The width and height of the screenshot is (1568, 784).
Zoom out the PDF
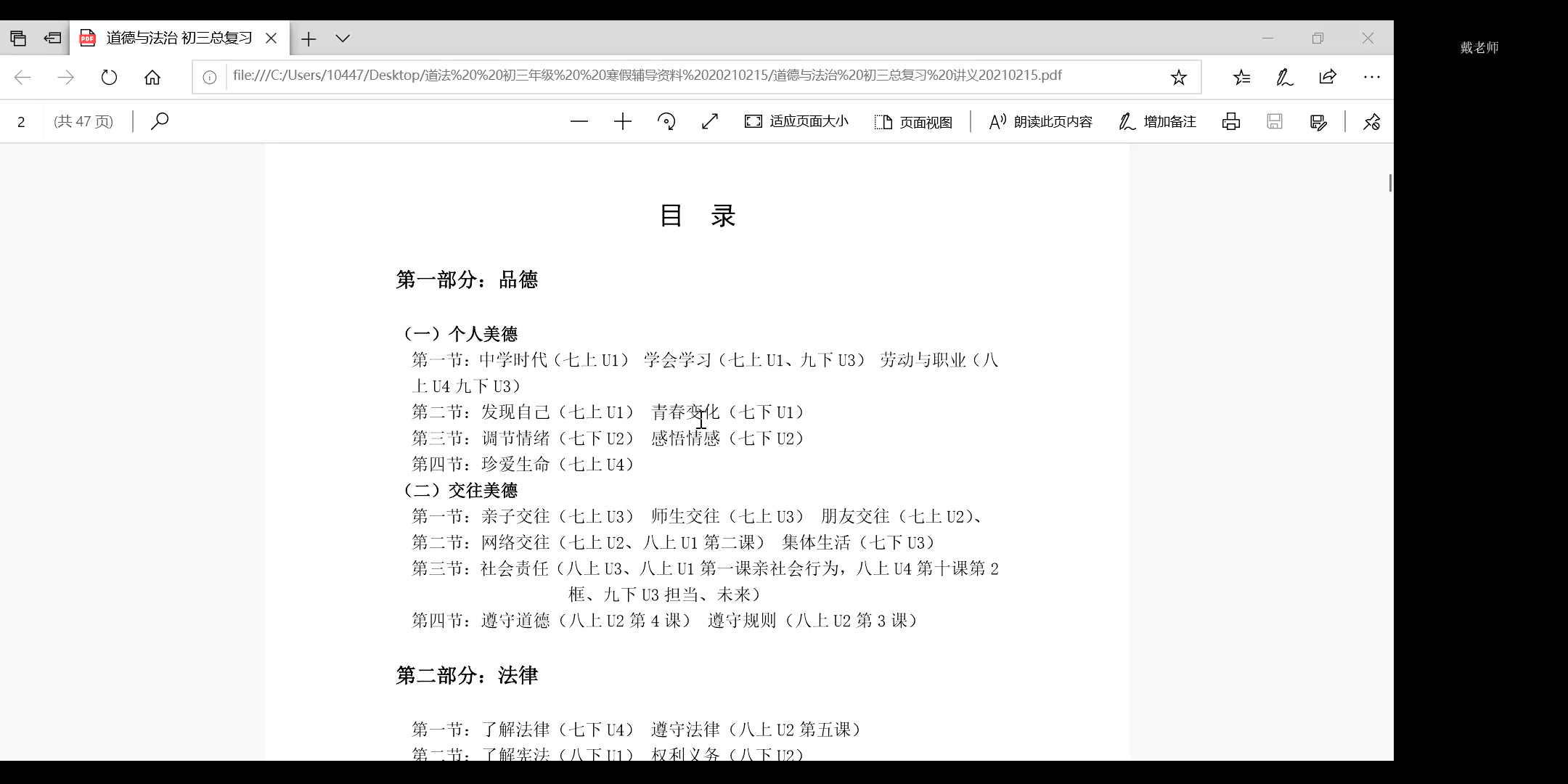(x=579, y=121)
